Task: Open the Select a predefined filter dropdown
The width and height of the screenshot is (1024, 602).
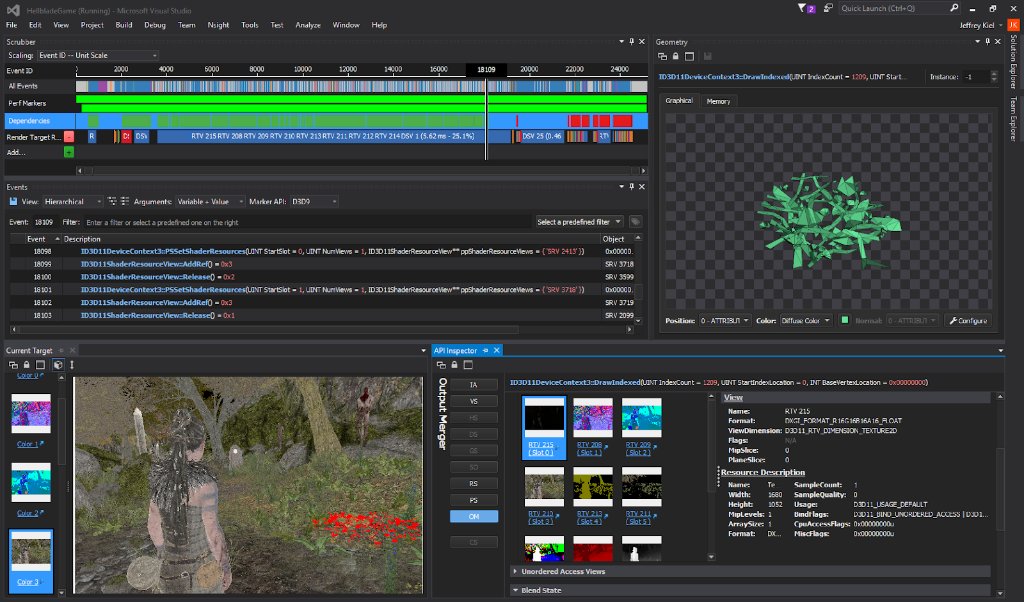Action: point(579,222)
